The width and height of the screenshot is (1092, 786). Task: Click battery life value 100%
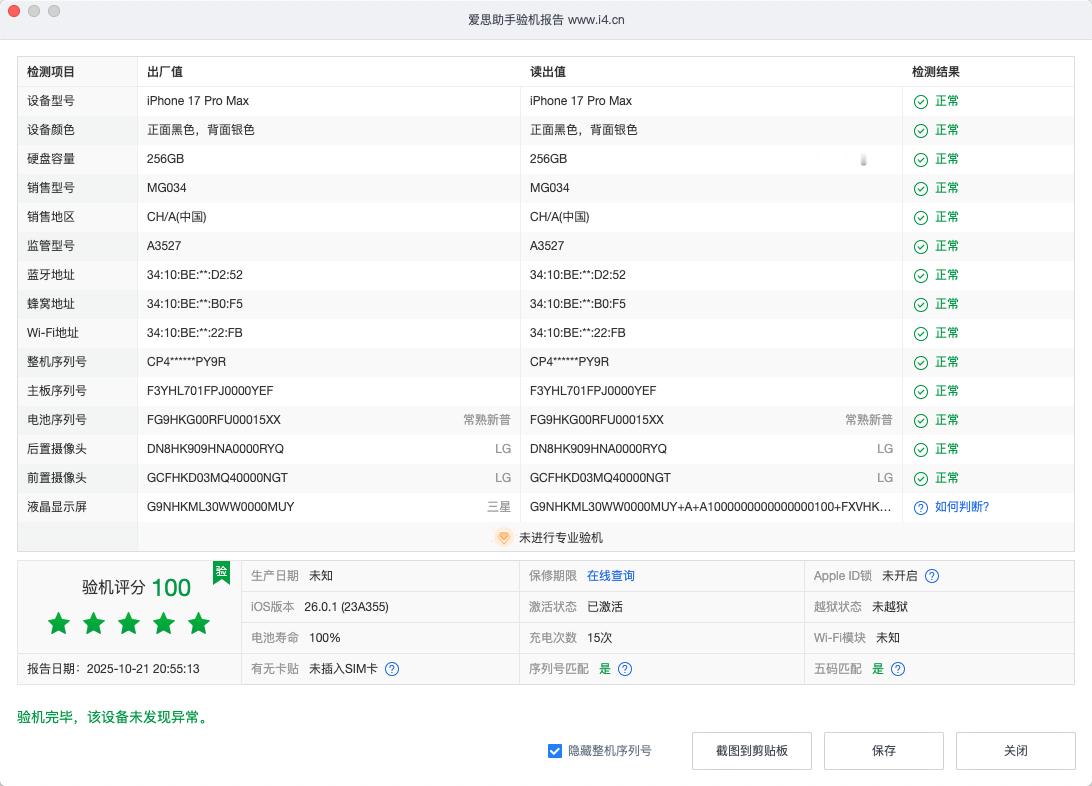[x=325, y=638]
